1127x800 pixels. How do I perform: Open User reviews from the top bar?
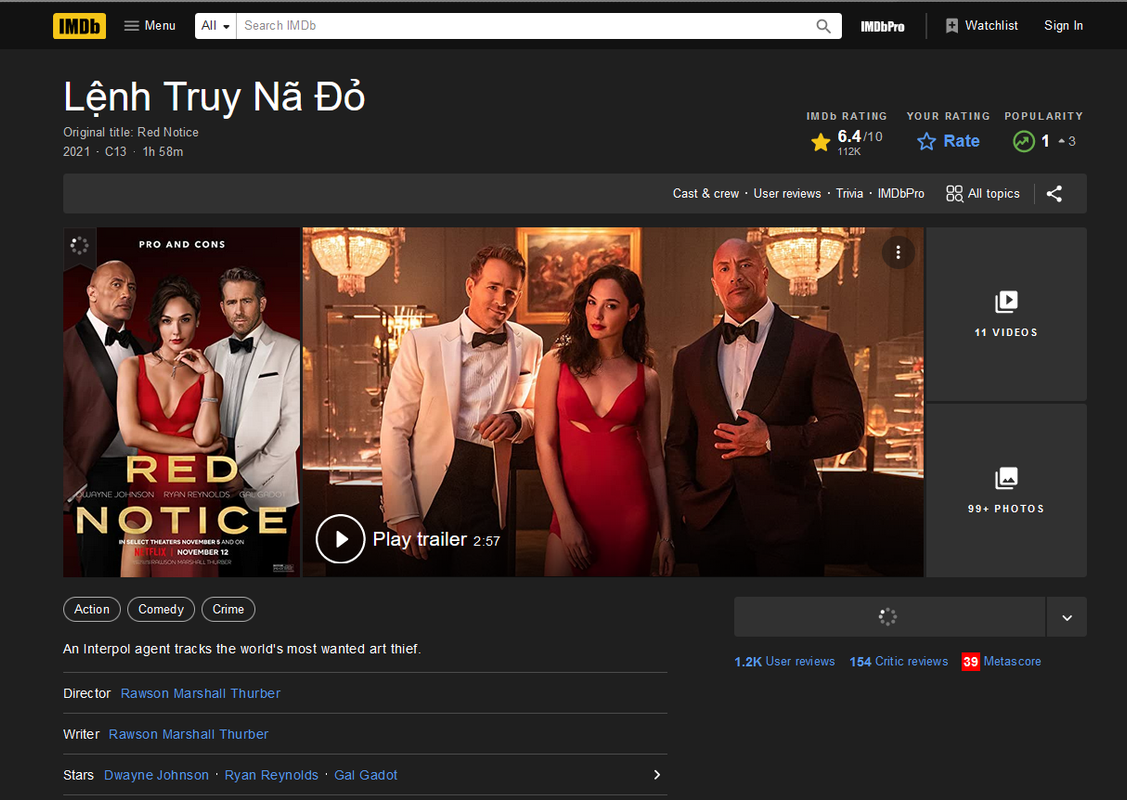pyautogui.click(x=787, y=193)
